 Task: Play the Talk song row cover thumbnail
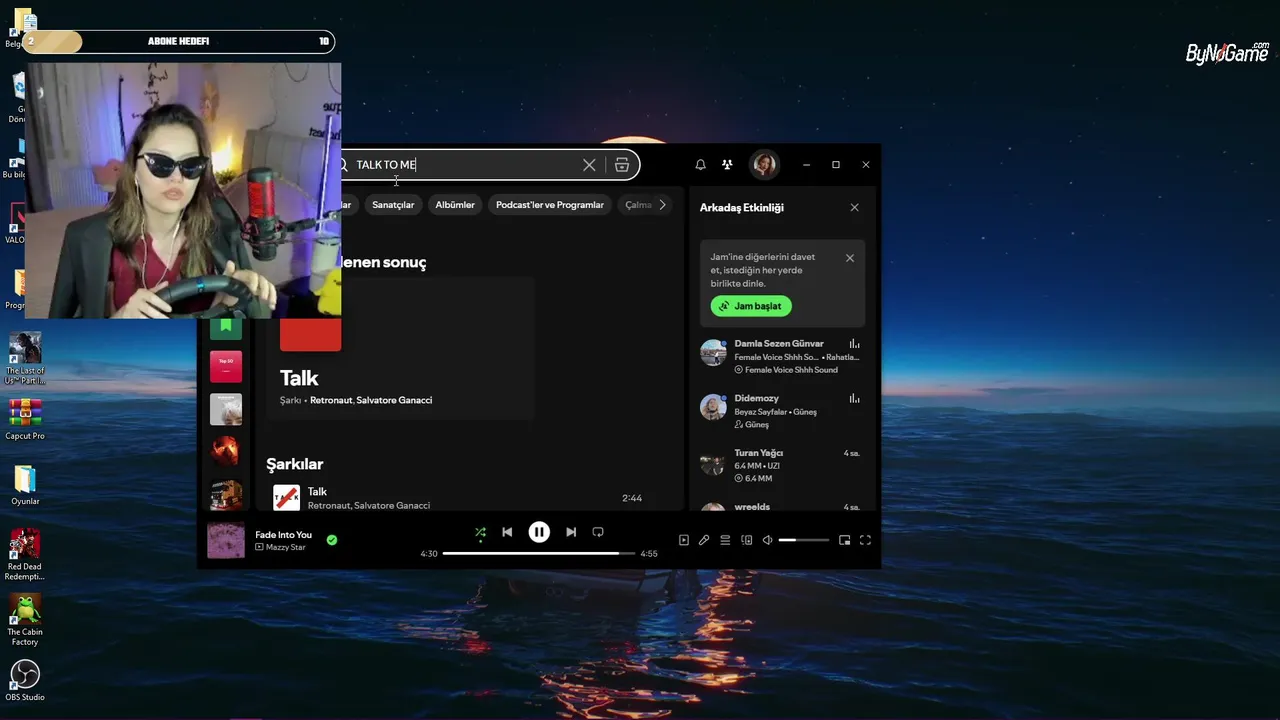point(287,497)
